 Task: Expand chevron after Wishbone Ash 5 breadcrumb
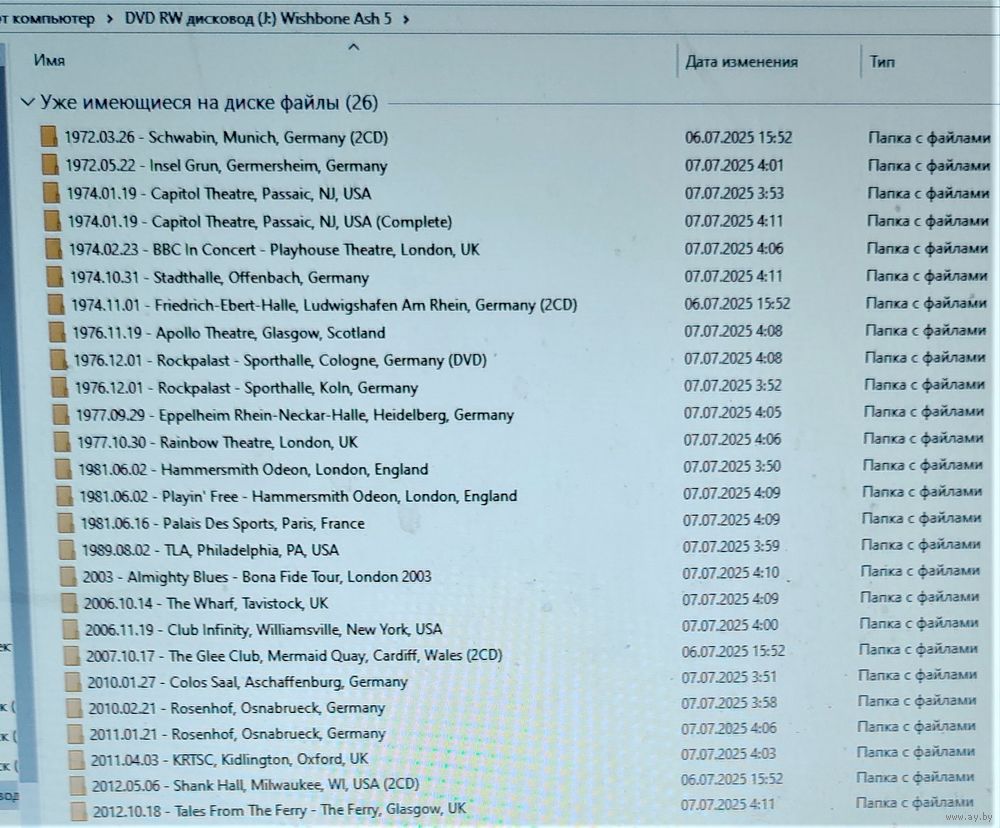click(406, 19)
